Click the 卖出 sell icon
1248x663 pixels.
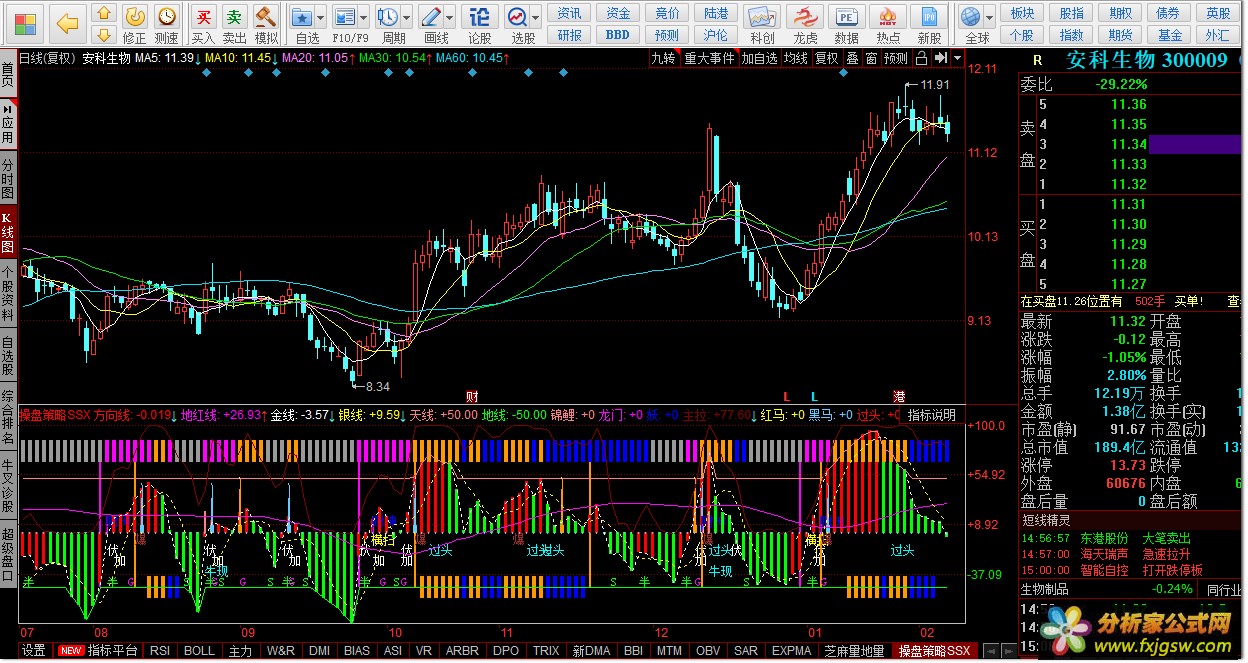pyautogui.click(x=234, y=16)
